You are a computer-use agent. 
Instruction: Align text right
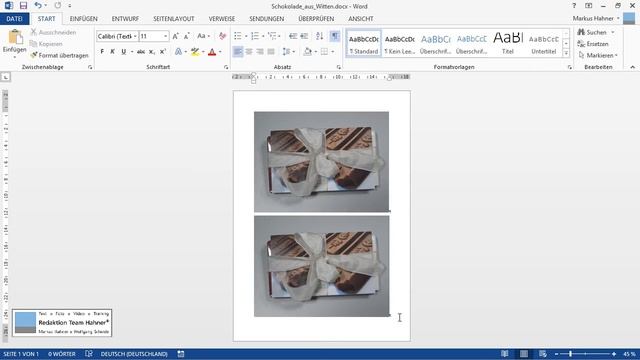[x=260, y=52]
